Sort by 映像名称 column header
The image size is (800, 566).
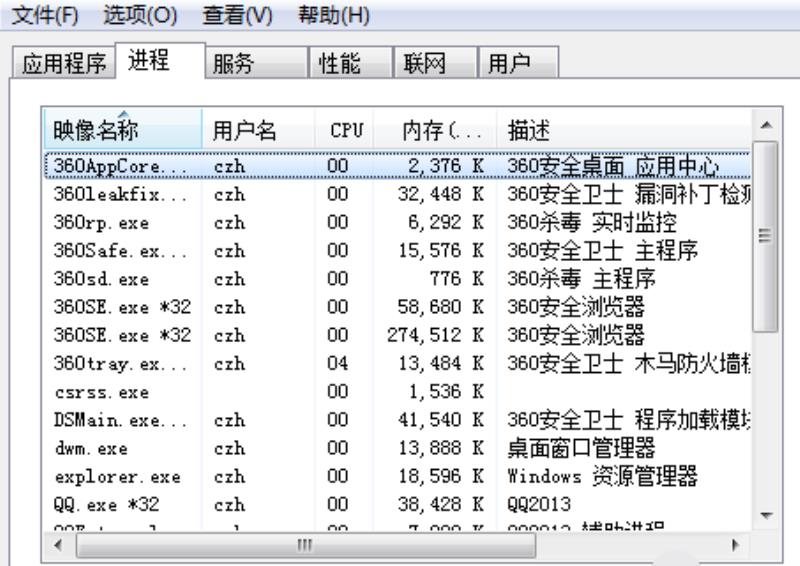pos(123,130)
